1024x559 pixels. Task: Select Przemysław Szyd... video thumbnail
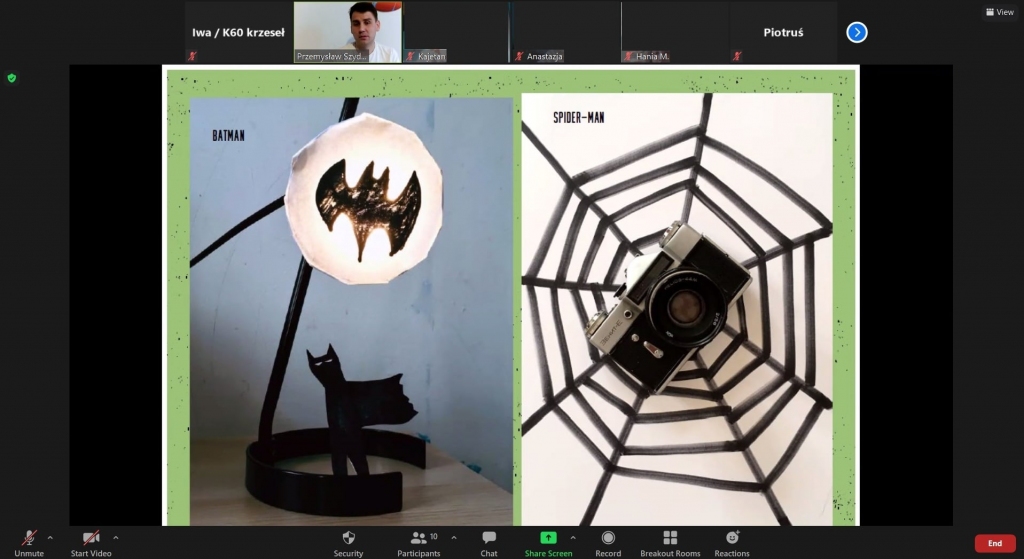pos(347,32)
